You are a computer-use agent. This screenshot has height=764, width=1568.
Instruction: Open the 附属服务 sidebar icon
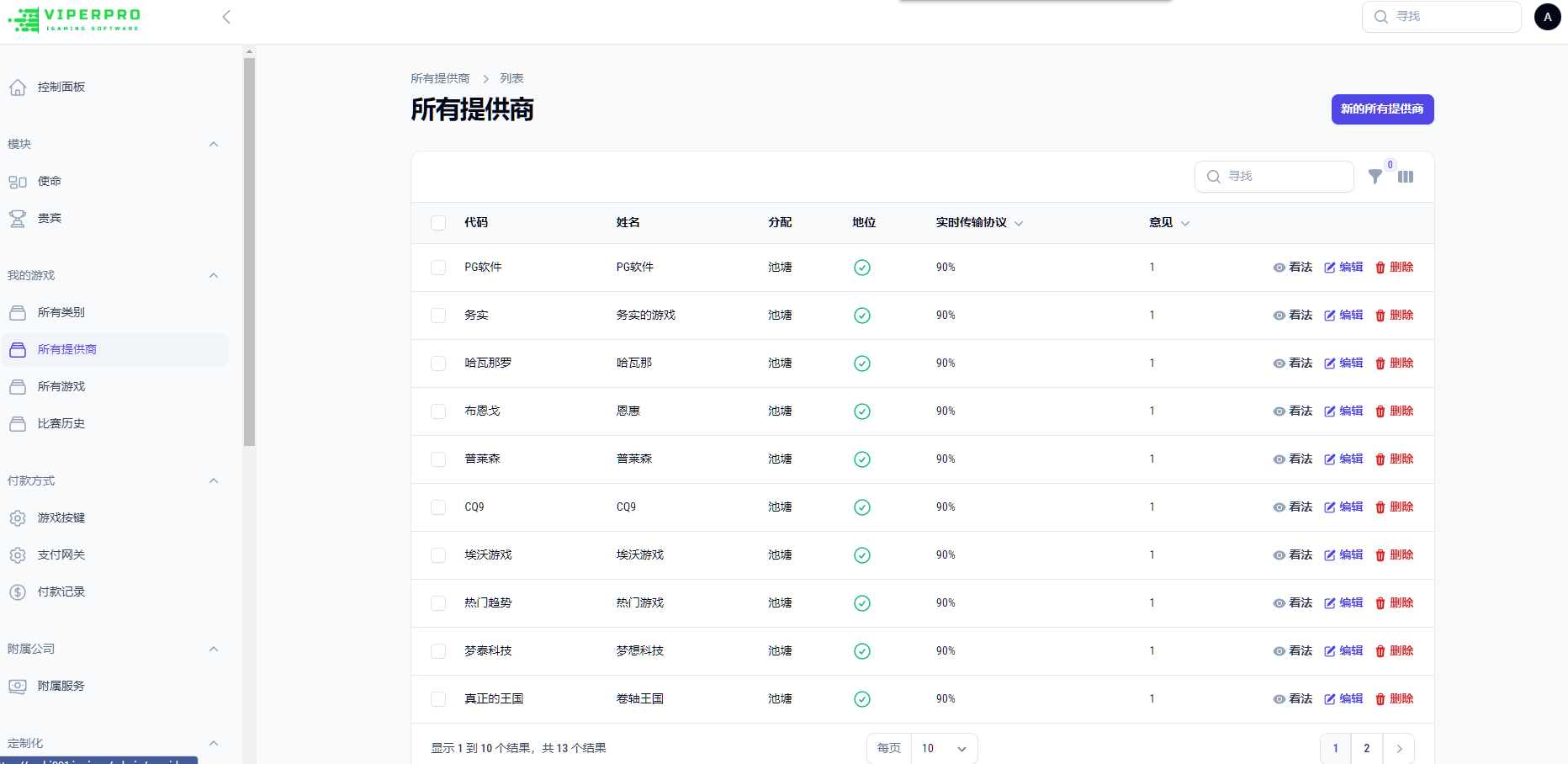[x=18, y=686]
